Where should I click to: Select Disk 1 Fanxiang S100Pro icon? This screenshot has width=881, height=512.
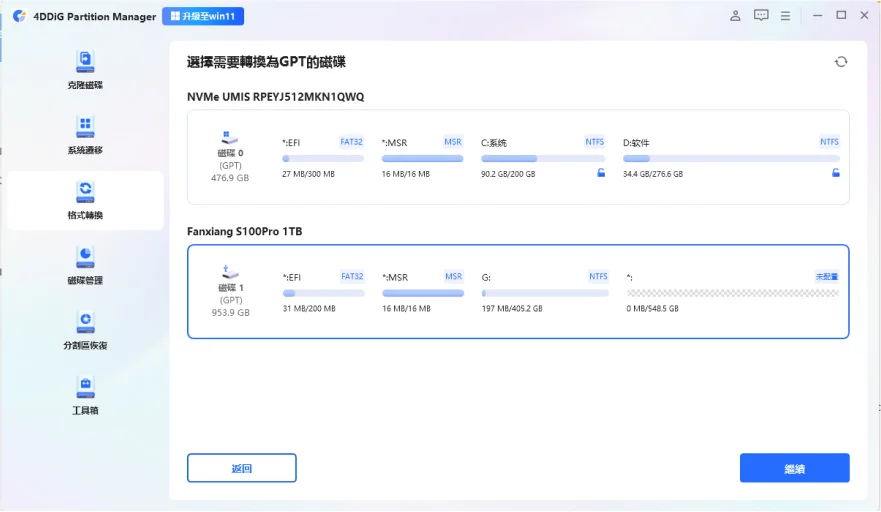230,272
